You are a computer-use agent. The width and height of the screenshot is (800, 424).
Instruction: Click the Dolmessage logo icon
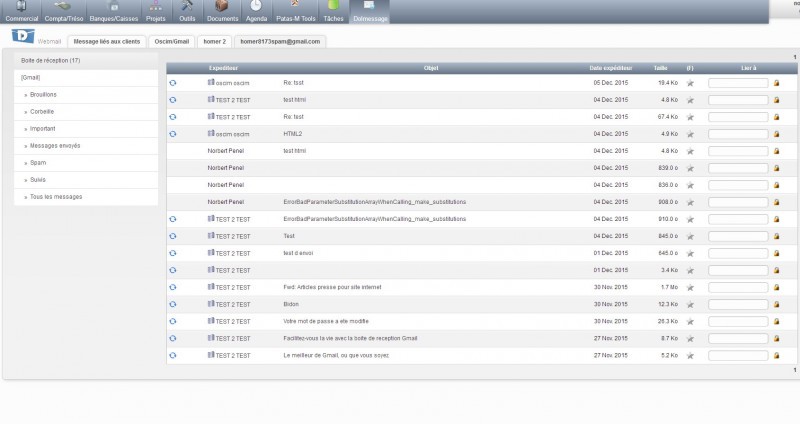click(x=23, y=36)
